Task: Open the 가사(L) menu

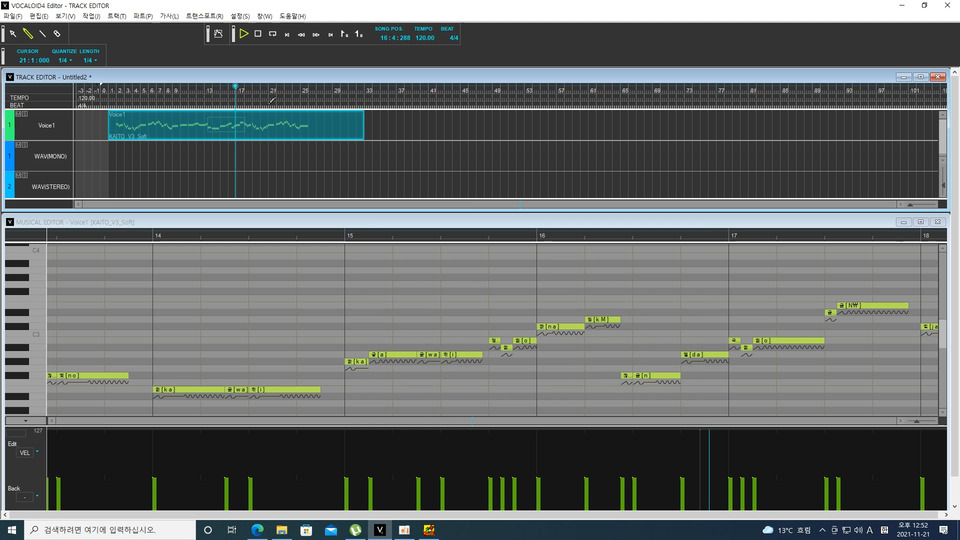Action: click(169, 16)
